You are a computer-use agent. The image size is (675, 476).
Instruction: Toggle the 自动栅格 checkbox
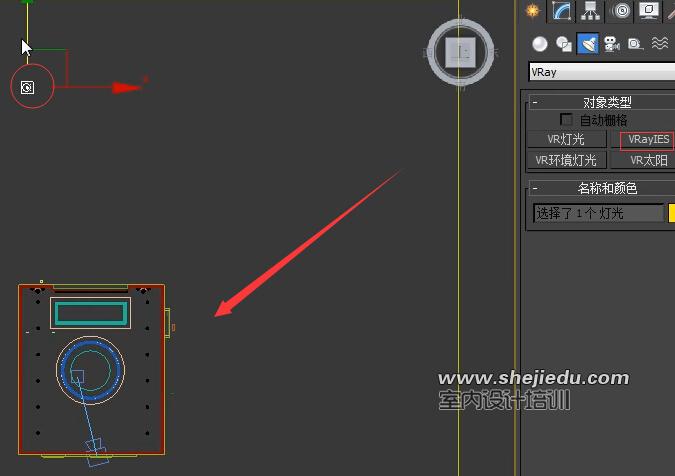click(567, 120)
